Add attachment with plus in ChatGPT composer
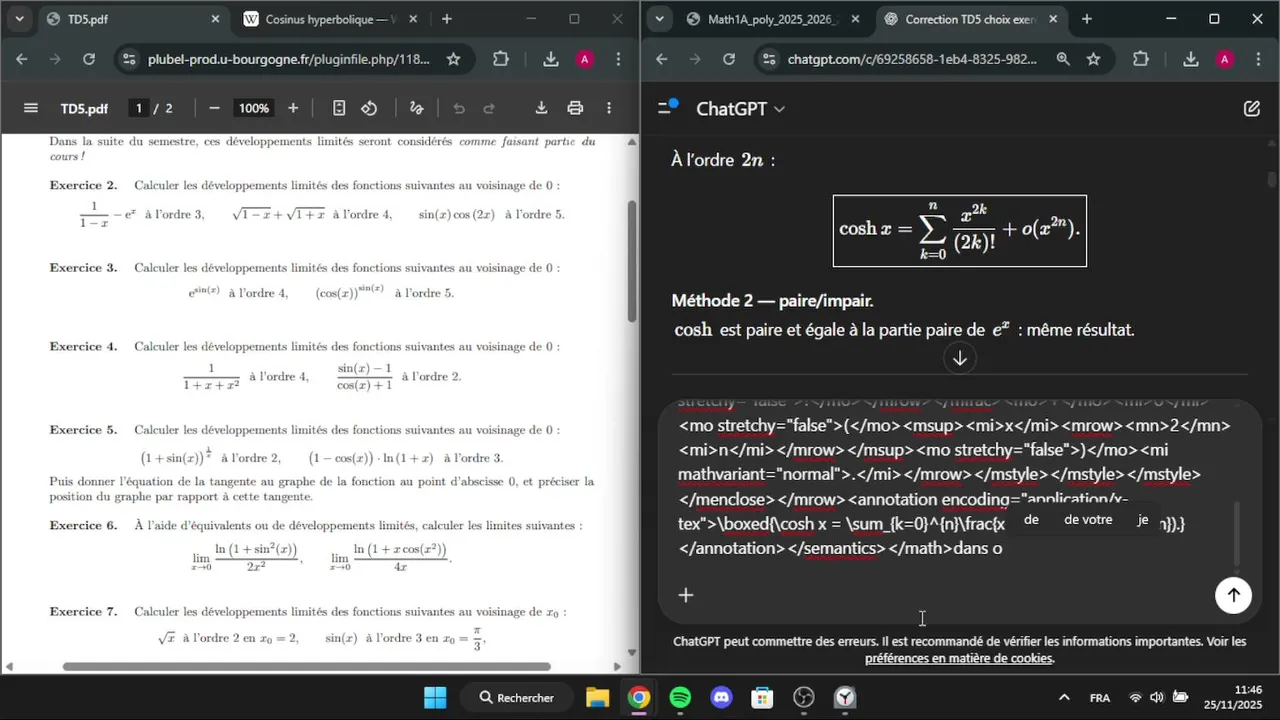 click(686, 595)
